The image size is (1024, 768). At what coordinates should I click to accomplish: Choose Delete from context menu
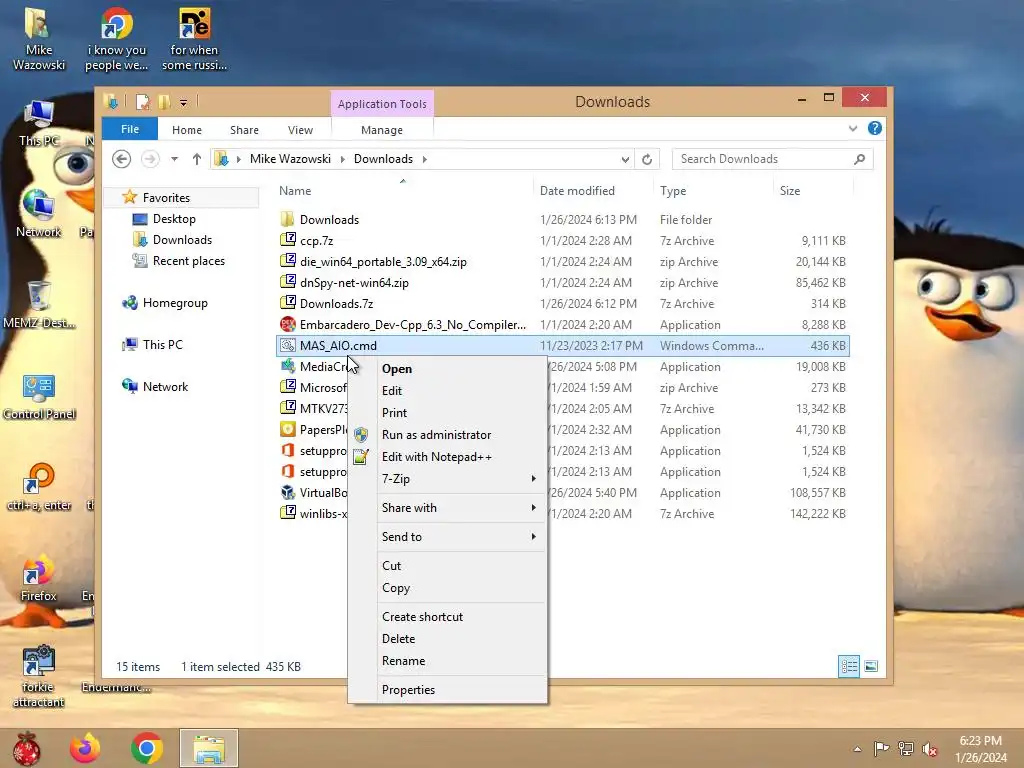tap(447, 638)
